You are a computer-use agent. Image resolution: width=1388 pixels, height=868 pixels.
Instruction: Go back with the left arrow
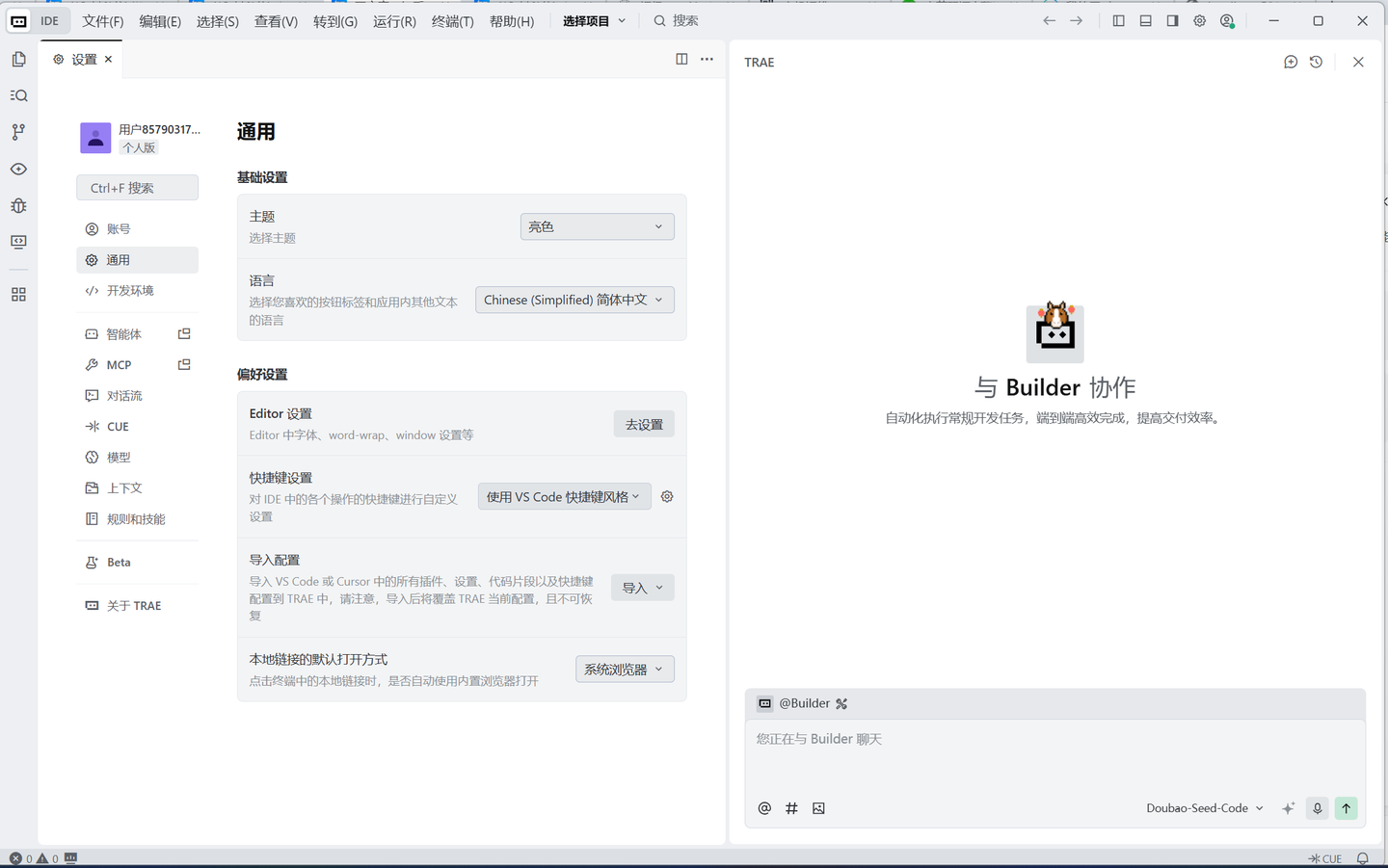[x=1049, y=20]
